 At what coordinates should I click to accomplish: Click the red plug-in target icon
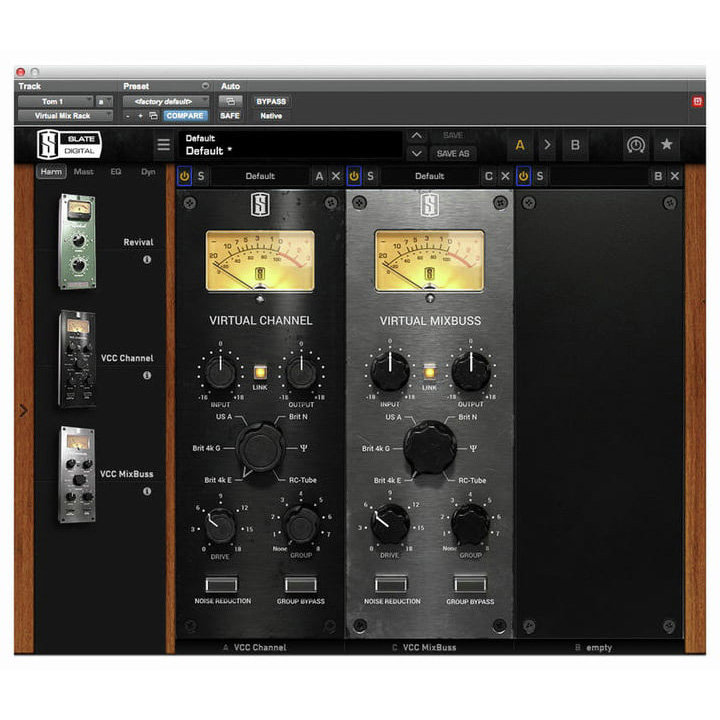click(698, 101)
